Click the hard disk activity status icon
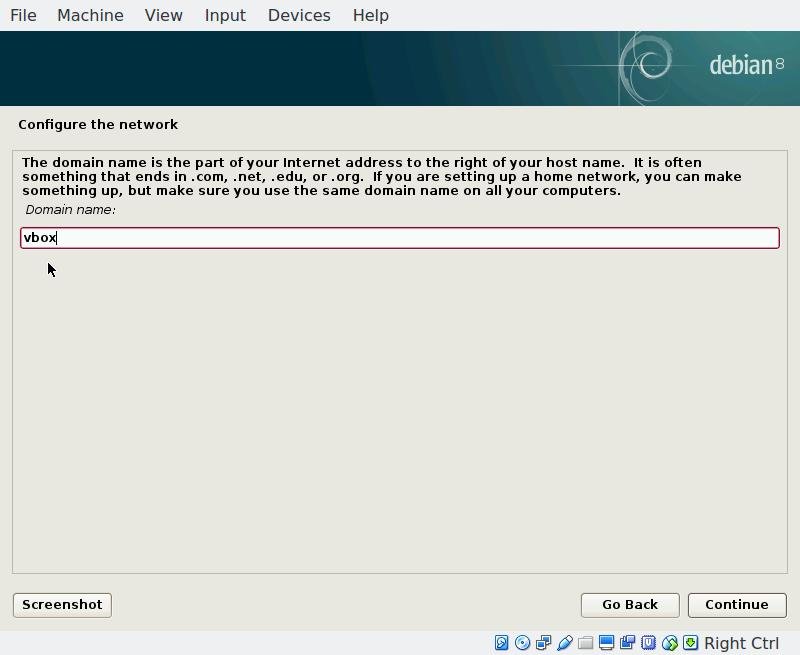 pos(502,643)
